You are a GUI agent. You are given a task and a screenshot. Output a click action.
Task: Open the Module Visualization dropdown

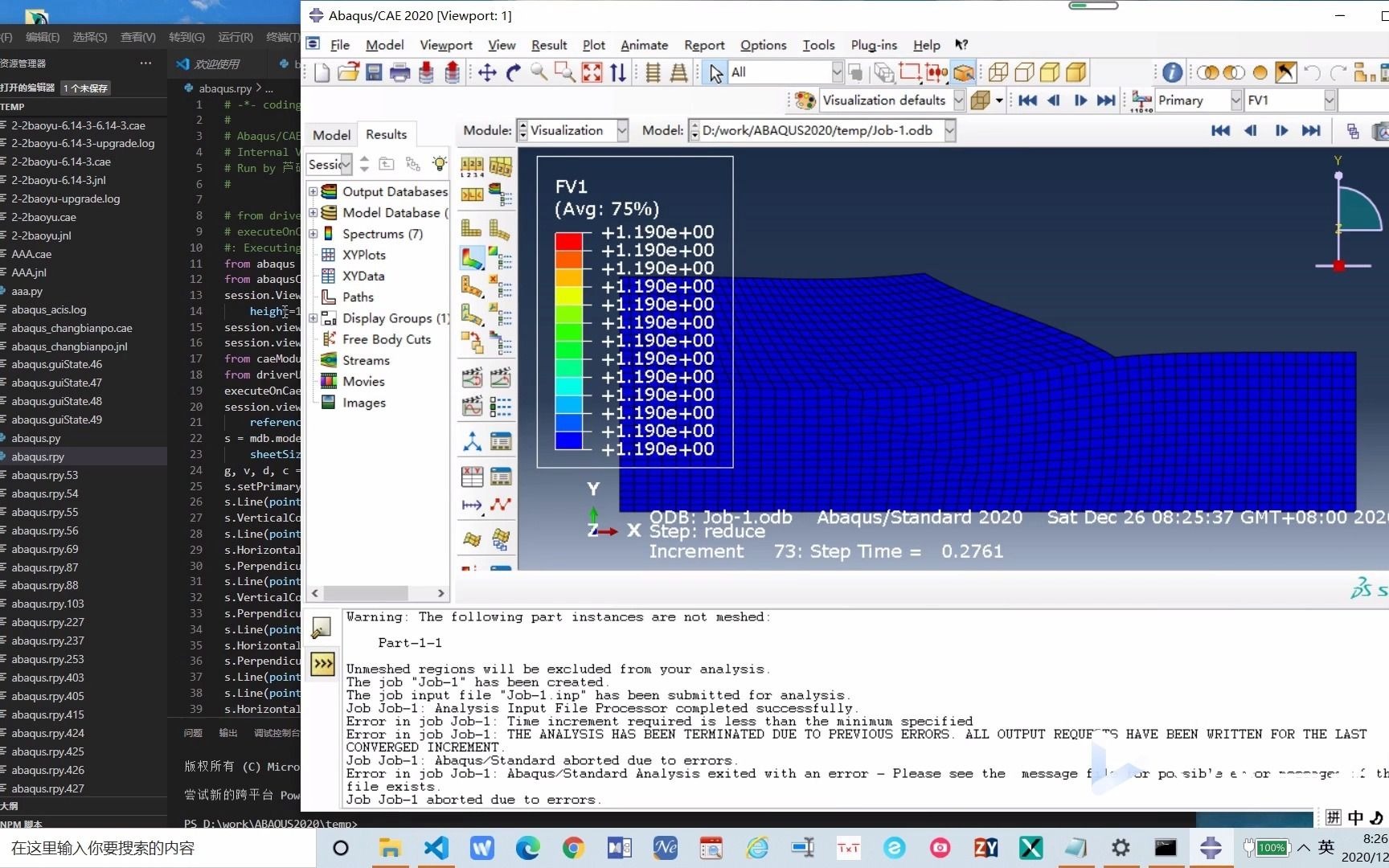(x=622, y=130)
